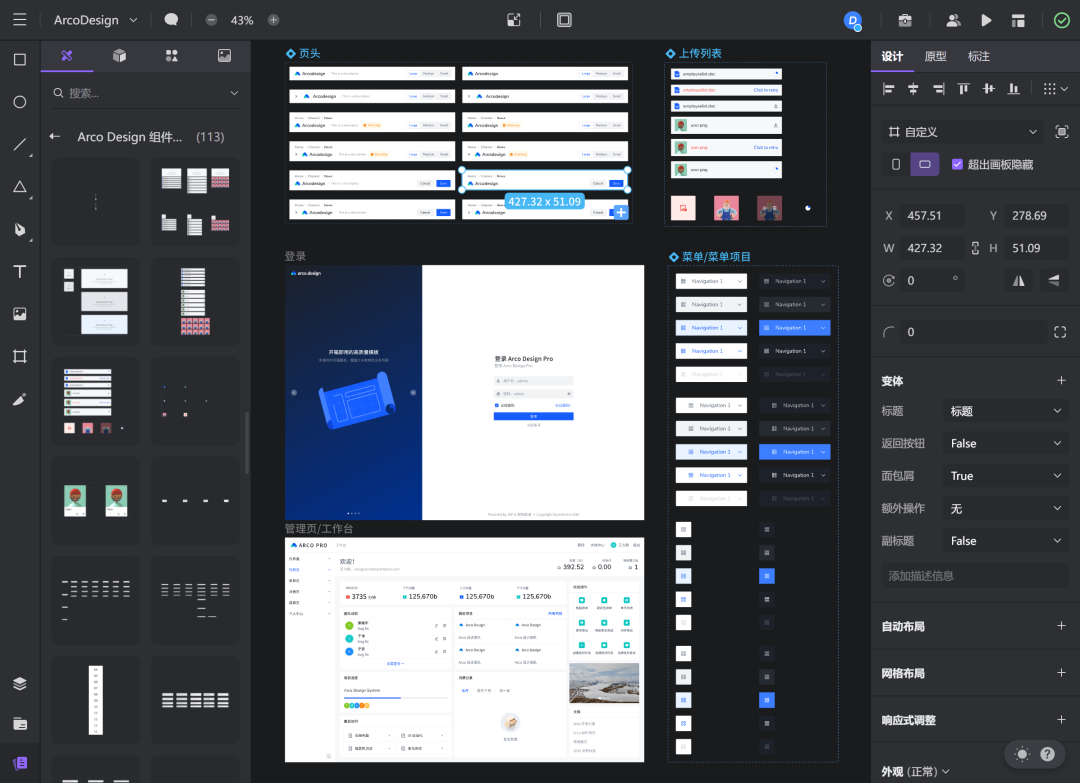Expand the 外观 (正常) blend mode chevron

point(946,771)
